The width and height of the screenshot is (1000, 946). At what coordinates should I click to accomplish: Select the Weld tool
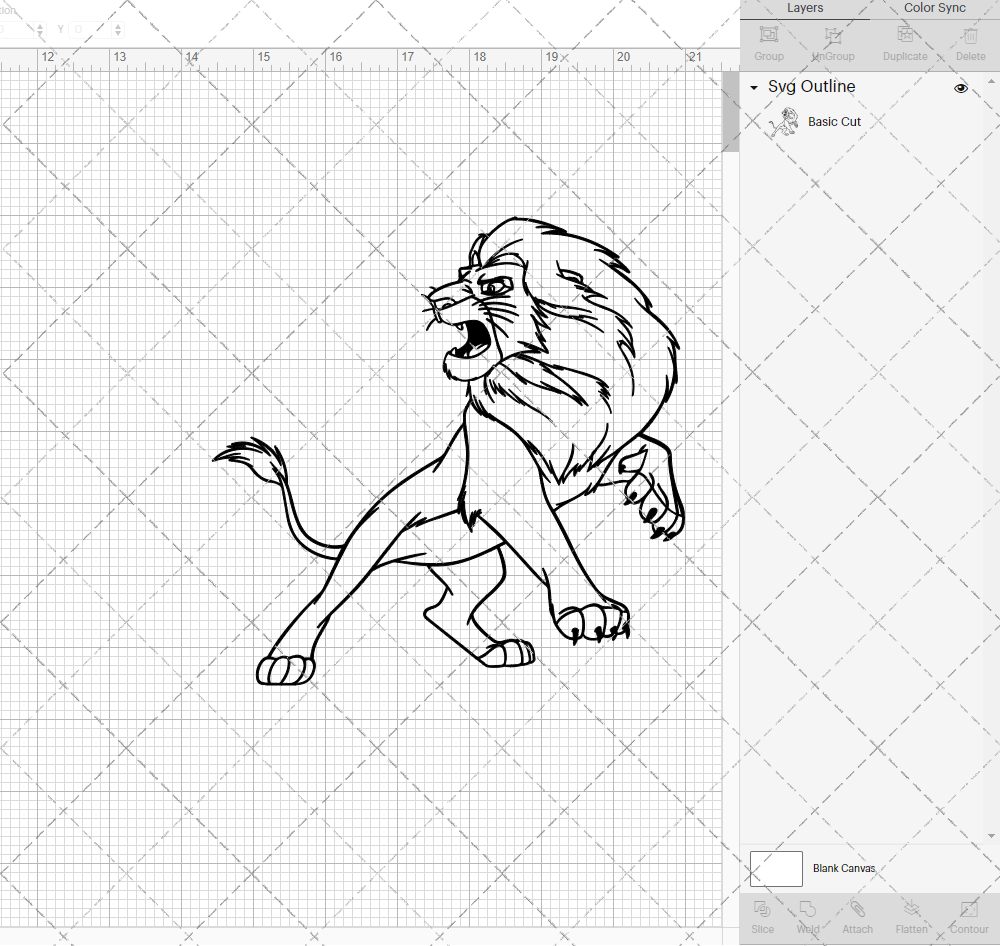(x=808, y=910)
